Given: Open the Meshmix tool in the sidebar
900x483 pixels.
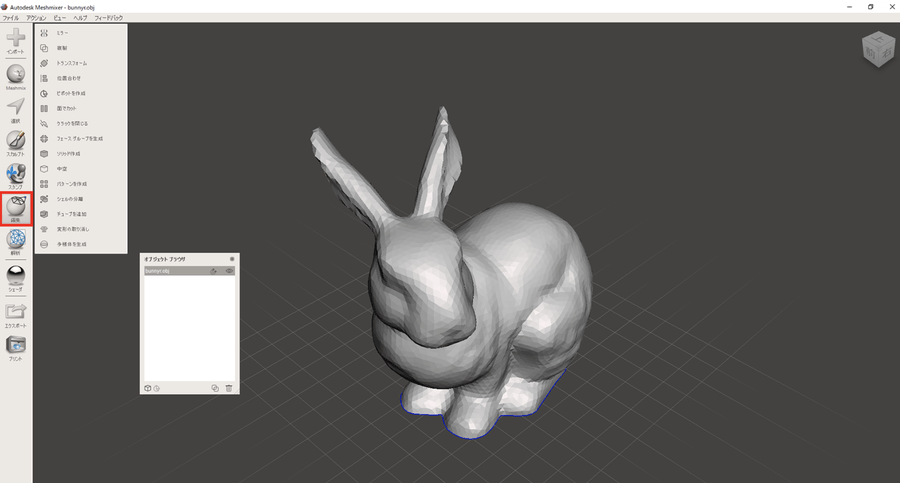Looking at the screenshot, I should point(16,75).
